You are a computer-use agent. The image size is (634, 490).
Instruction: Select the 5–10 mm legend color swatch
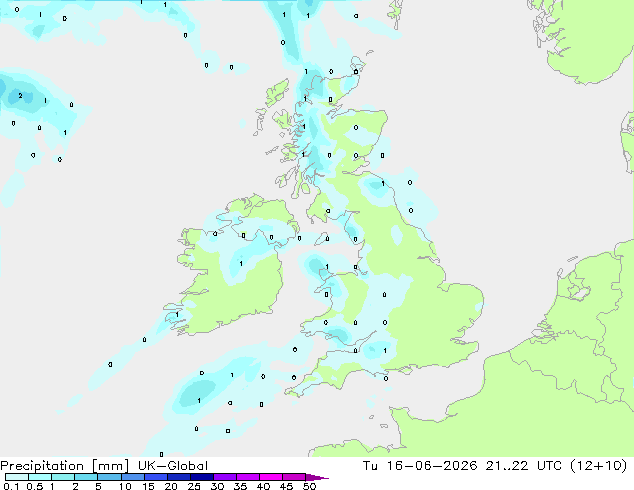(x=109, y=477)
